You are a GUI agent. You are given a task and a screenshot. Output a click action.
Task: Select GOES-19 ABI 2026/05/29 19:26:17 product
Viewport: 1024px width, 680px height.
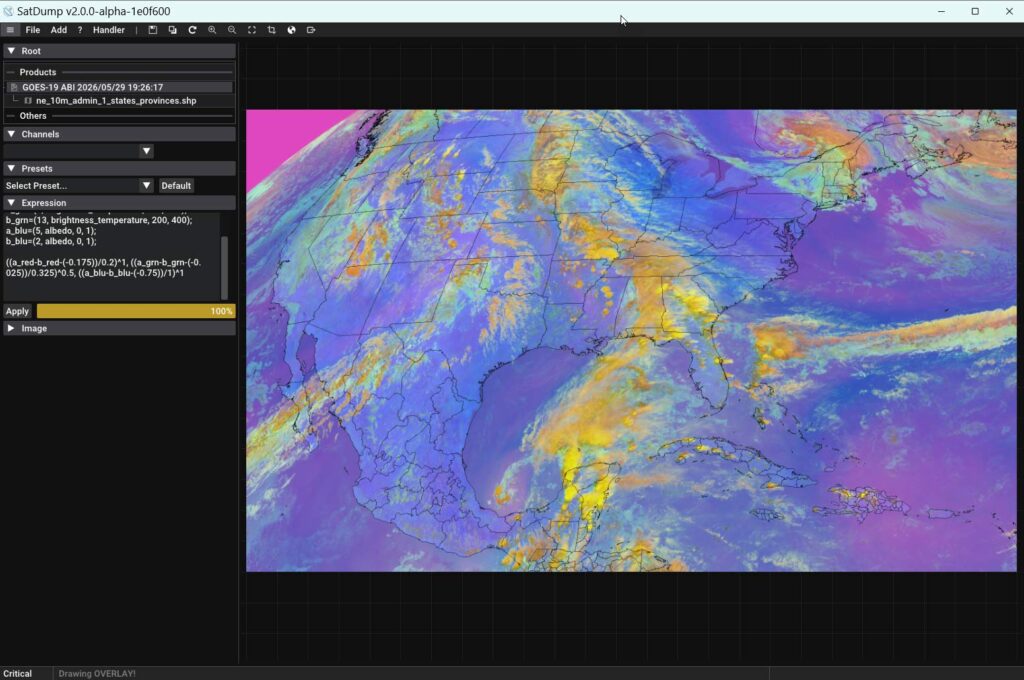(x=120, y=87)
